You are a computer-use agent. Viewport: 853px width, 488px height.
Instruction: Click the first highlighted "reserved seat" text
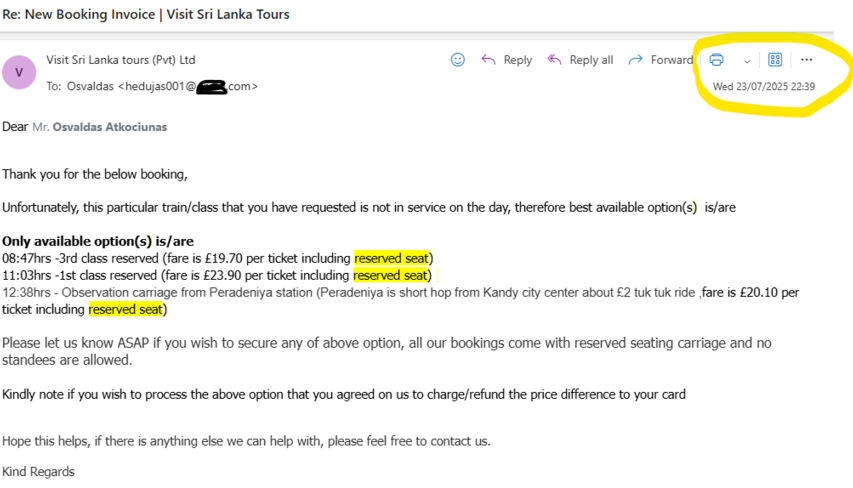(x=391, y=258)
